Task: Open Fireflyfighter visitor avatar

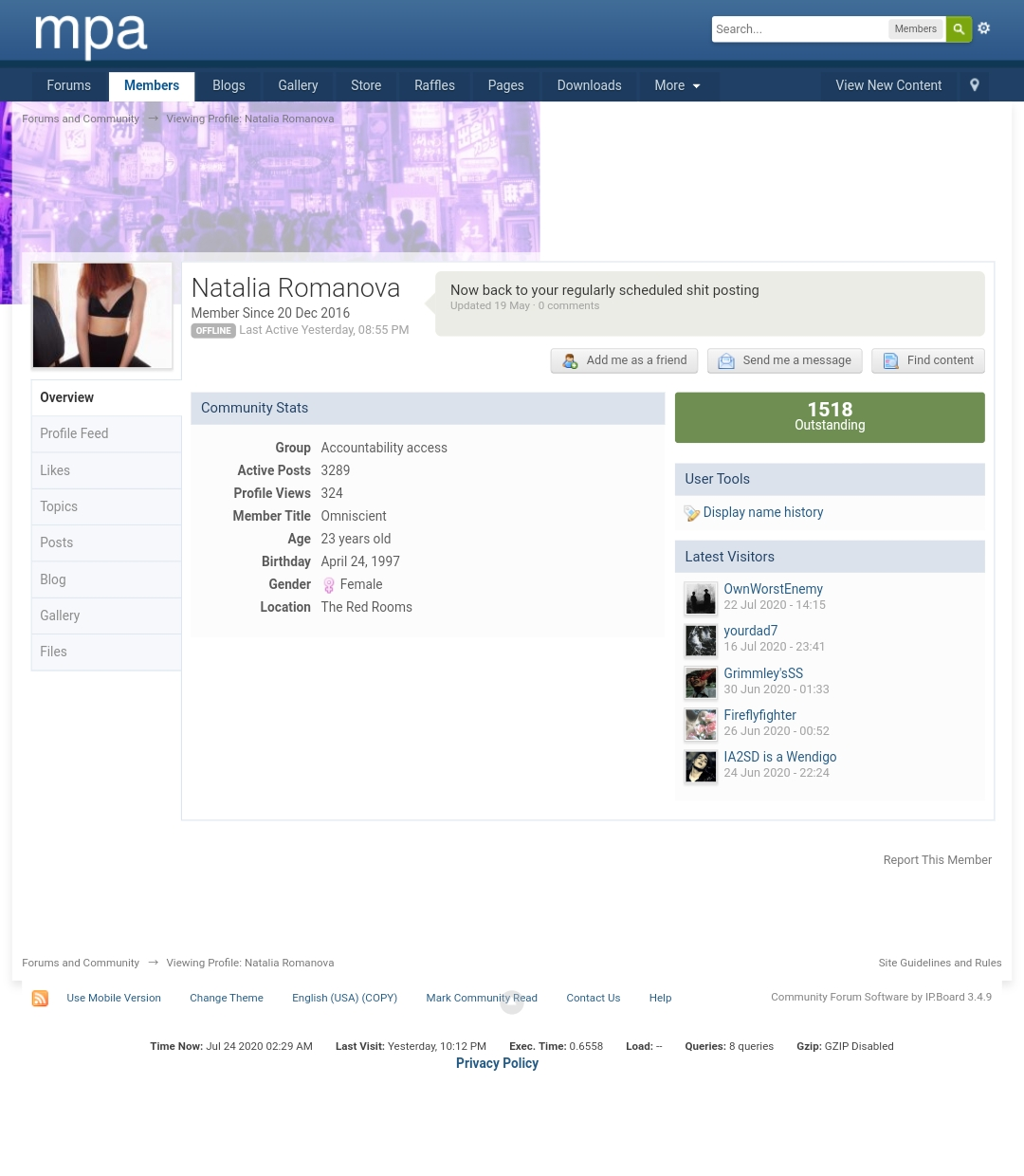Action: pyautogui.click(x=701, y=725)
